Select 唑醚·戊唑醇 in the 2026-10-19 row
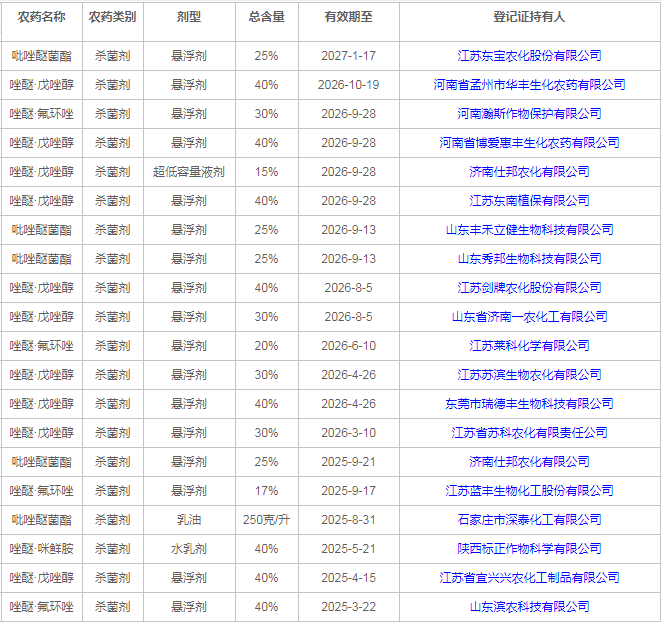Viewport: 663px width, 624px height. 41,85
